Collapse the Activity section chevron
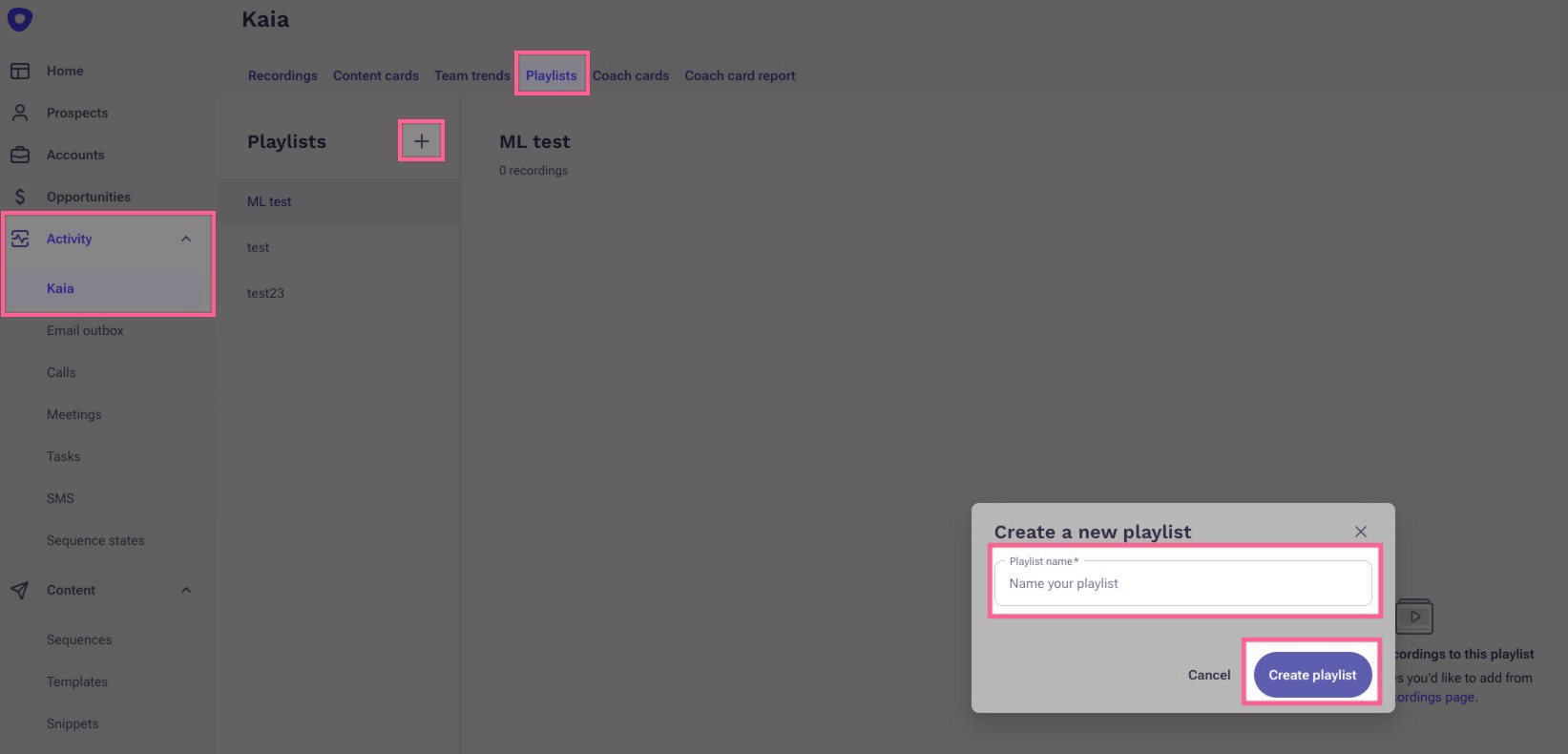Viewport: 1568px width, 754px height. click(x=186, y=239)
